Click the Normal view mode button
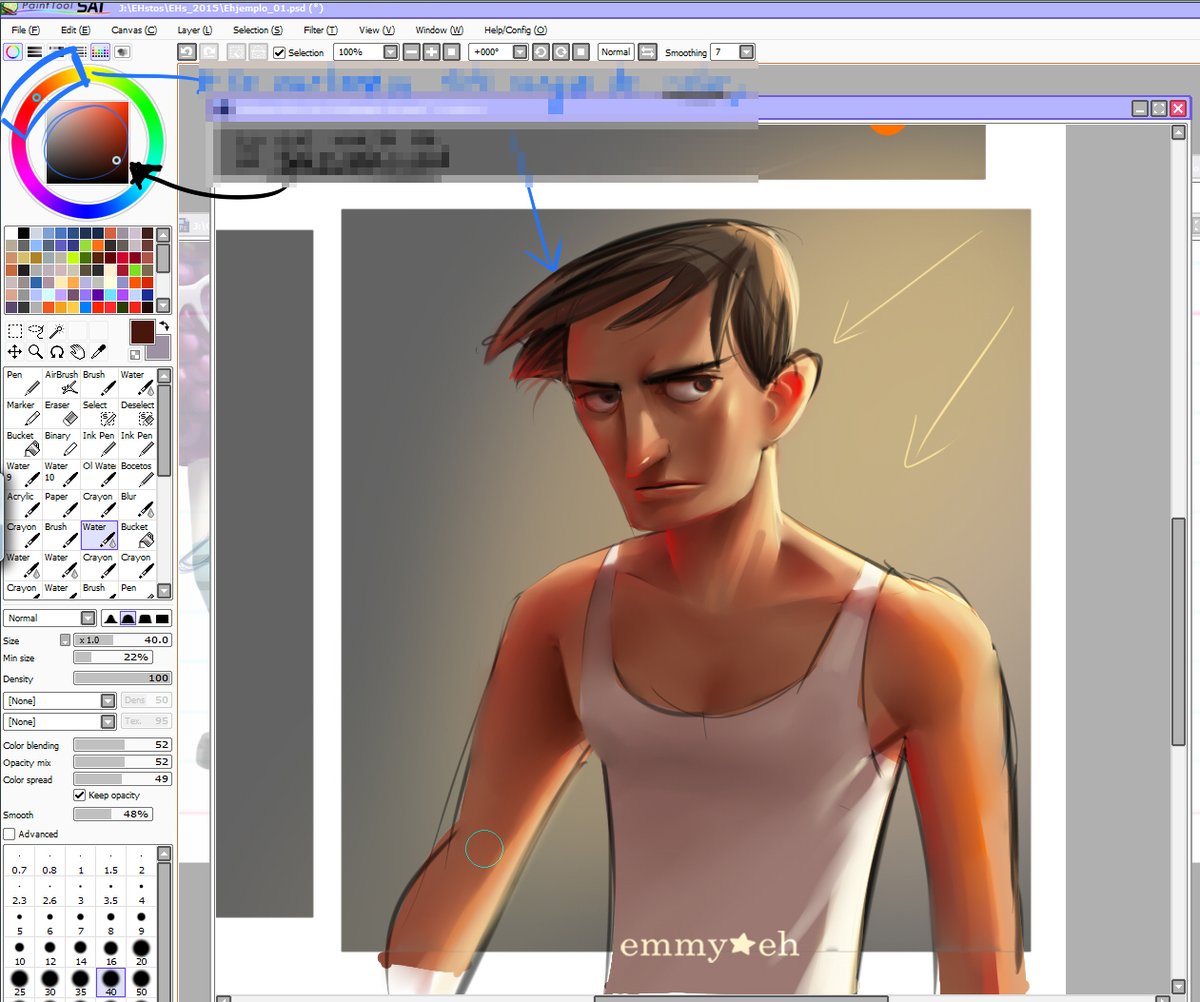The image size is (1200, 1002). point(616,52)
